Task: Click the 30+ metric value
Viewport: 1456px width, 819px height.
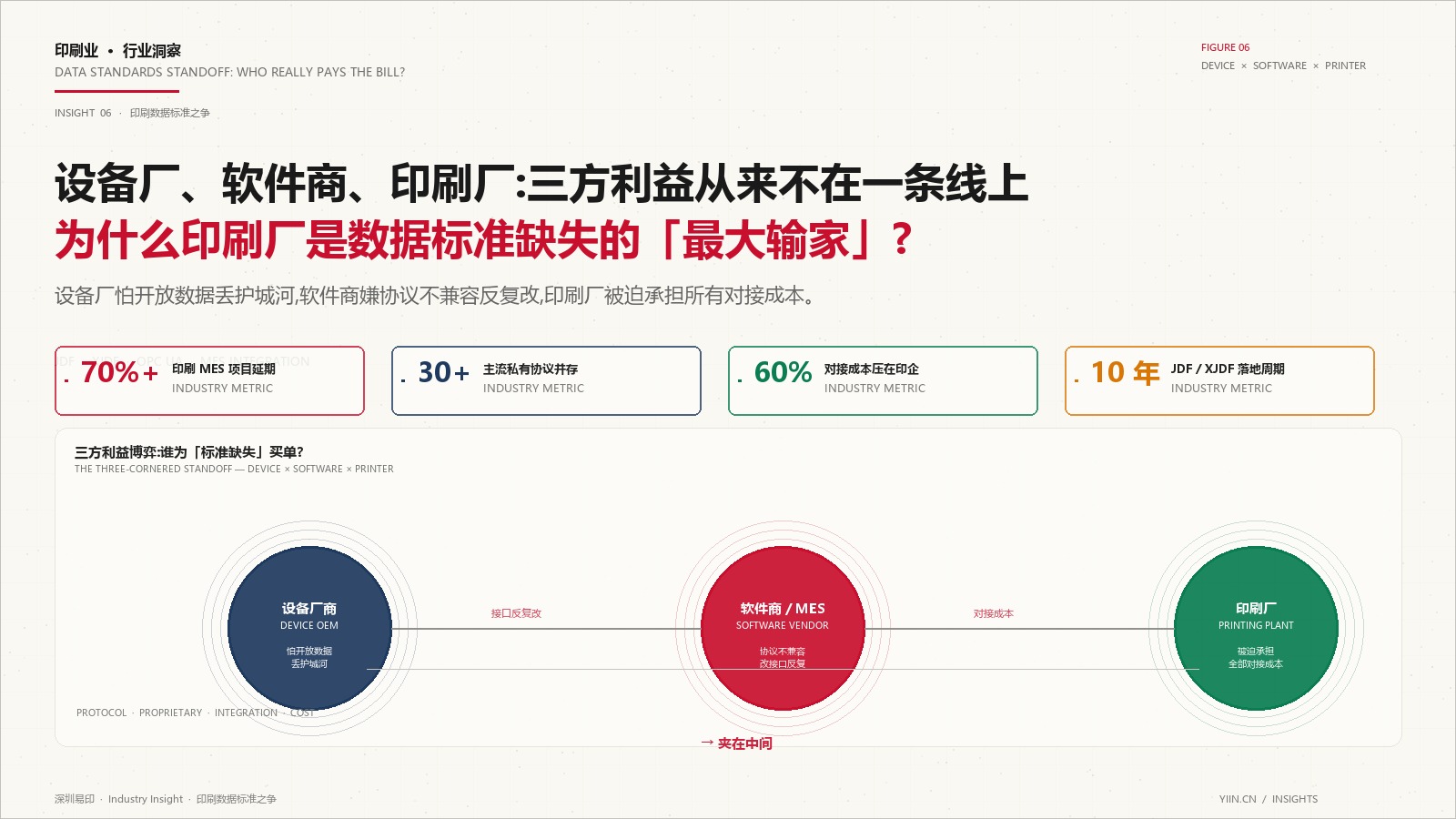Action: (x=444, y=372)
